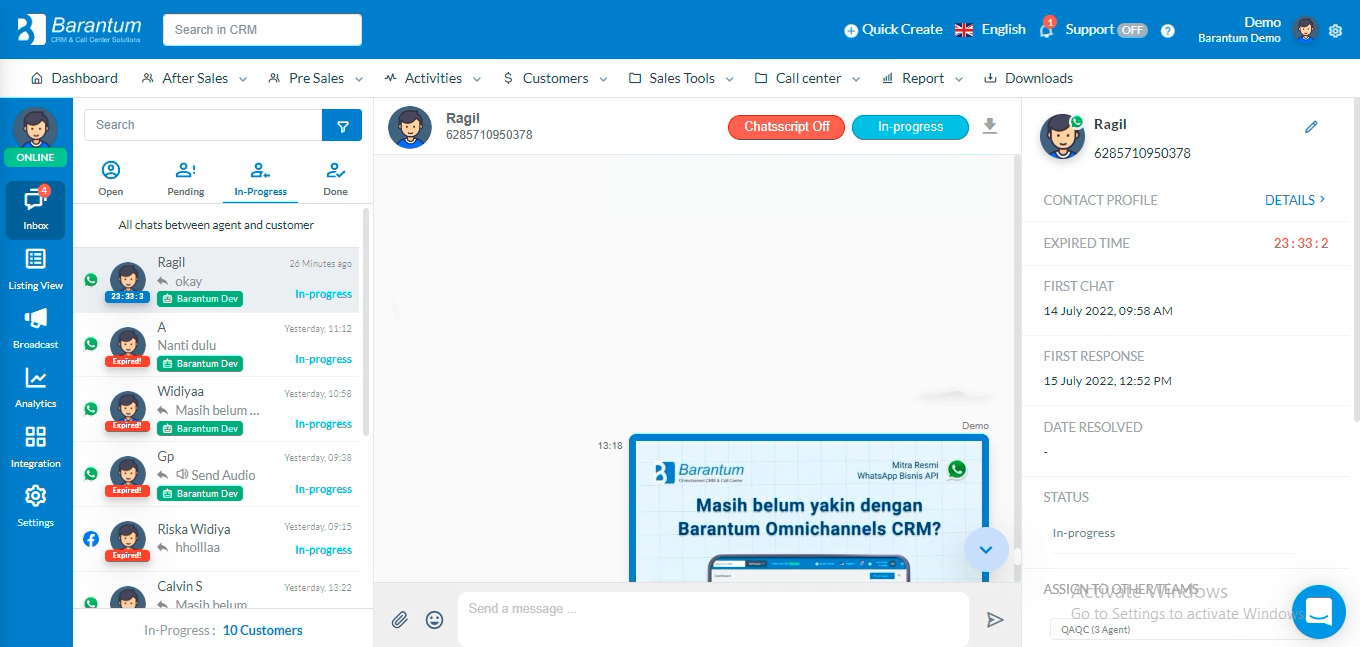The image size is (1360, 647).
Task: Click right details panel scrollbar
Action: click(x=1355, y=260)
